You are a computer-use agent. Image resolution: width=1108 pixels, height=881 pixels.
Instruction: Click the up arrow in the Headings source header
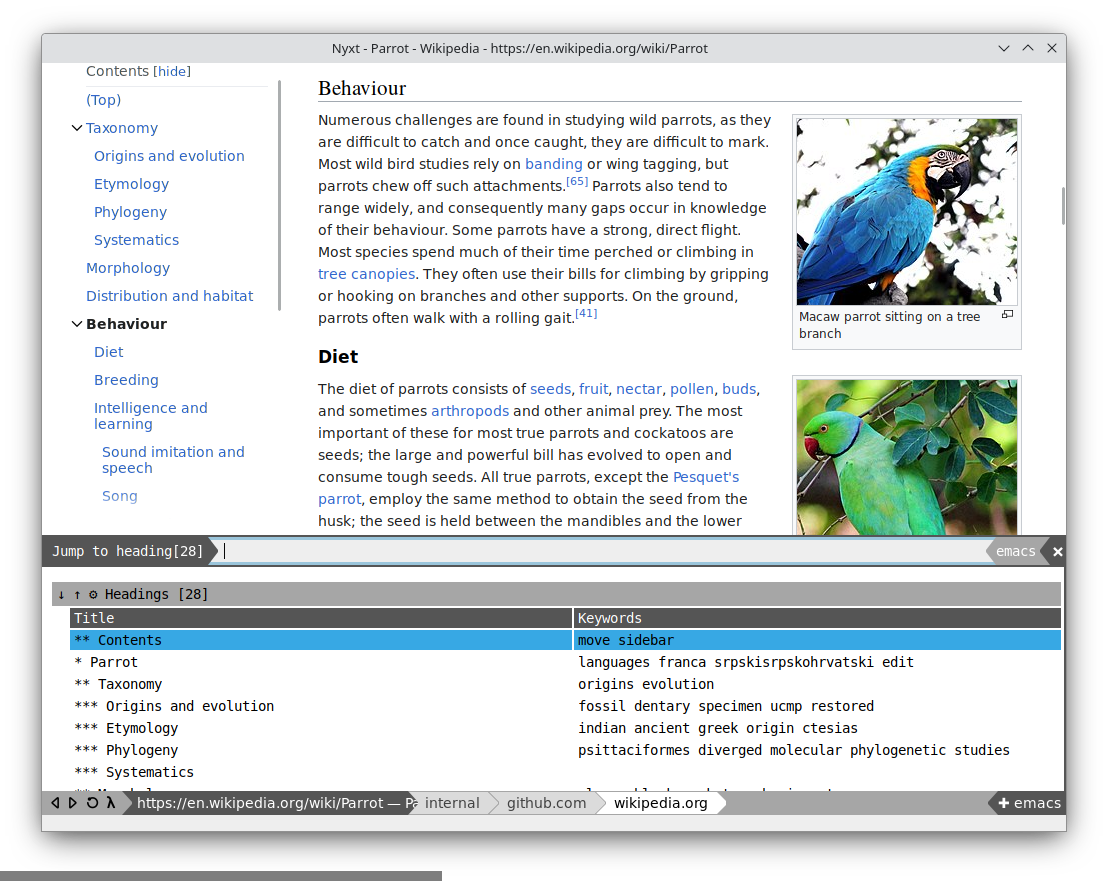tap(77, 595)
